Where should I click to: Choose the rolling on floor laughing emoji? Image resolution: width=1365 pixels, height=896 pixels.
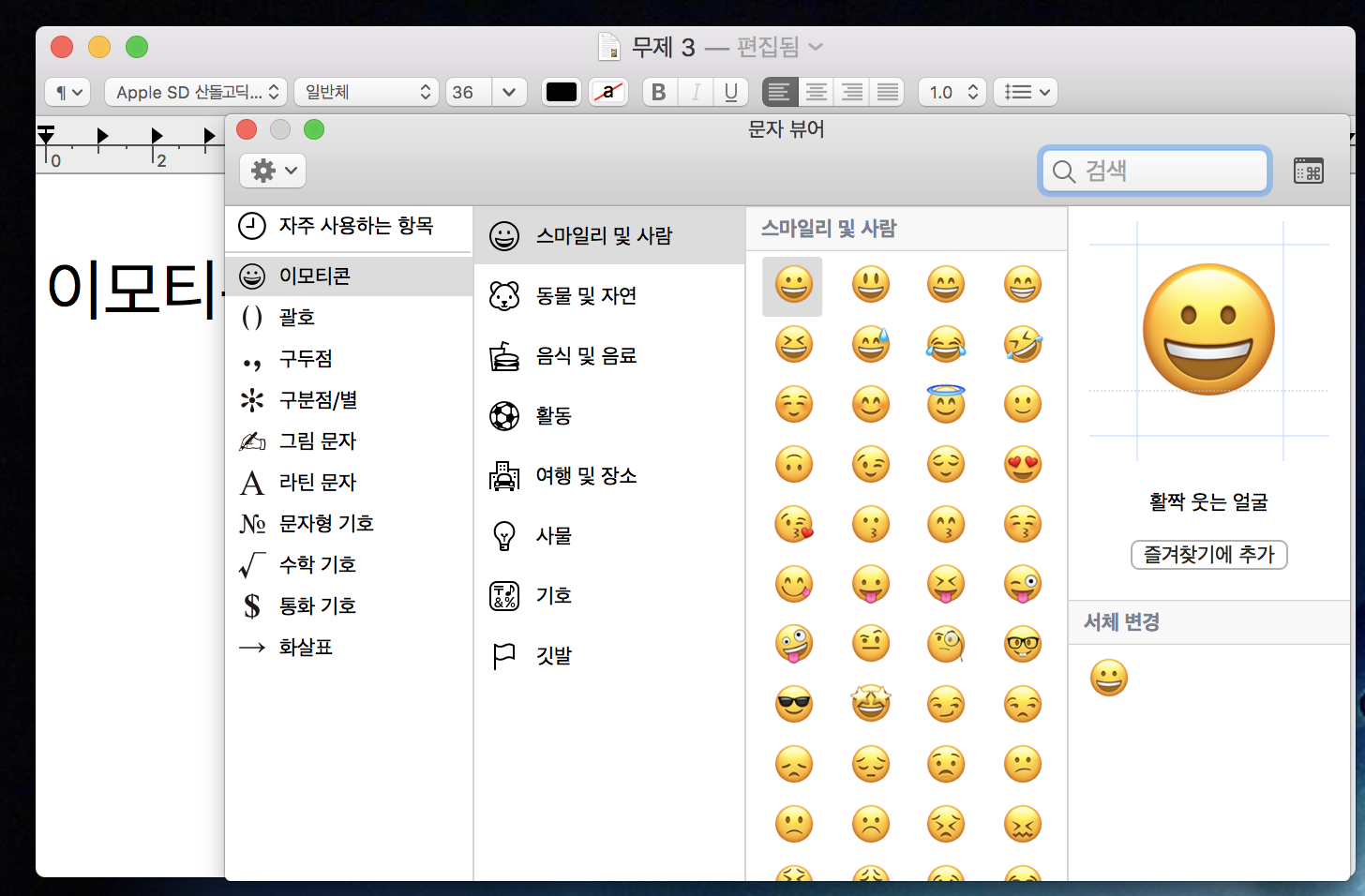tap(1023, 344)
